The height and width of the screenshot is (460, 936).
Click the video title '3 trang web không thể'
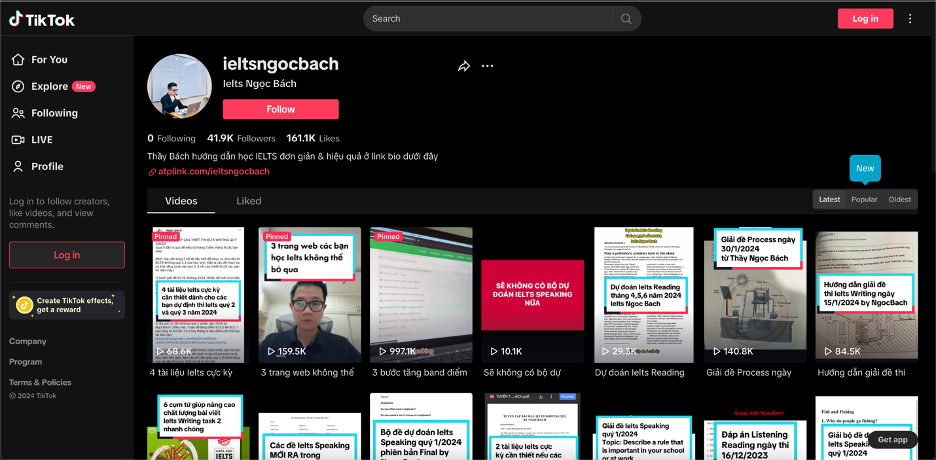coord(307,373)
